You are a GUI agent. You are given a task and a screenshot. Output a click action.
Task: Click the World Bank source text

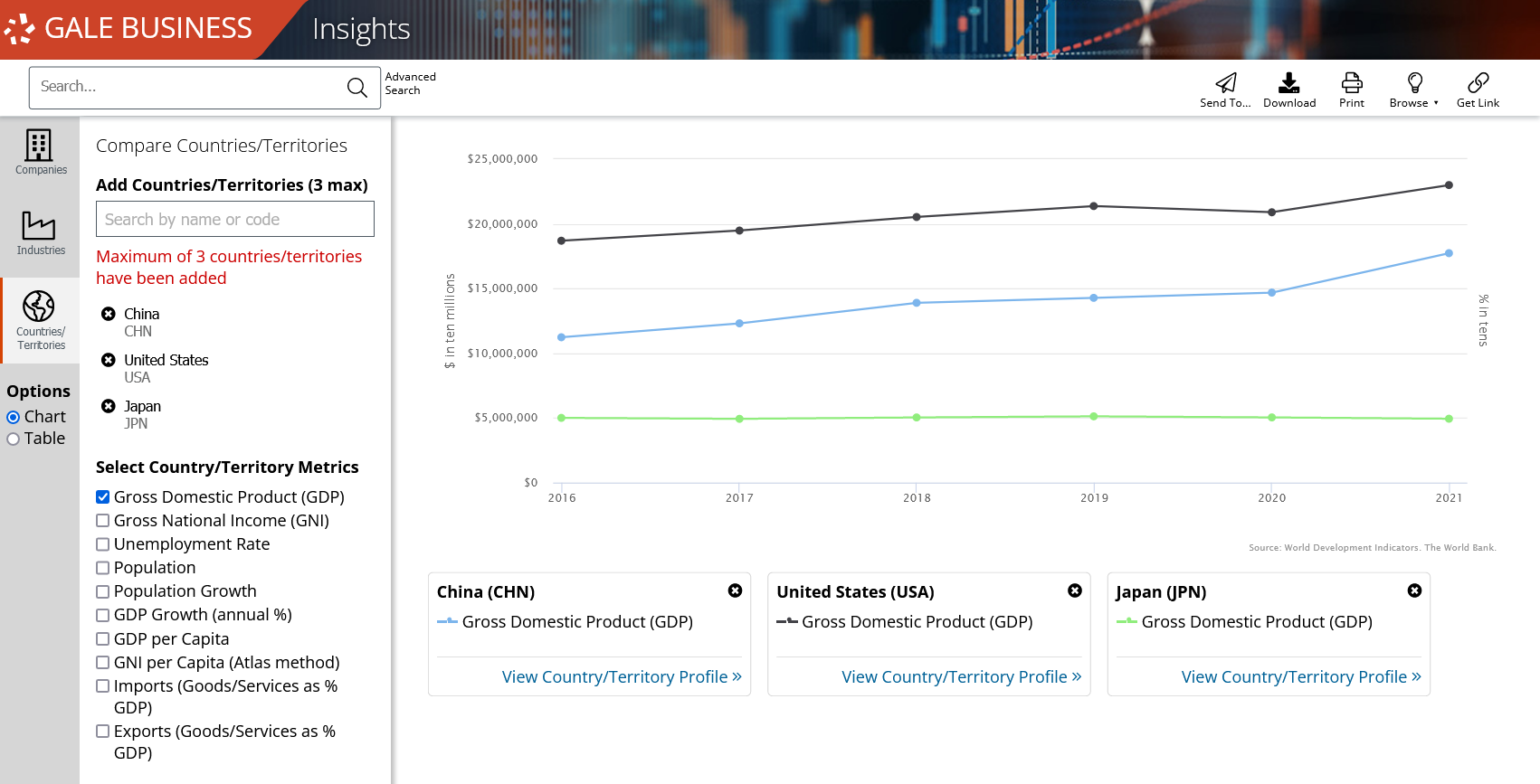[x=1373, y=547]
